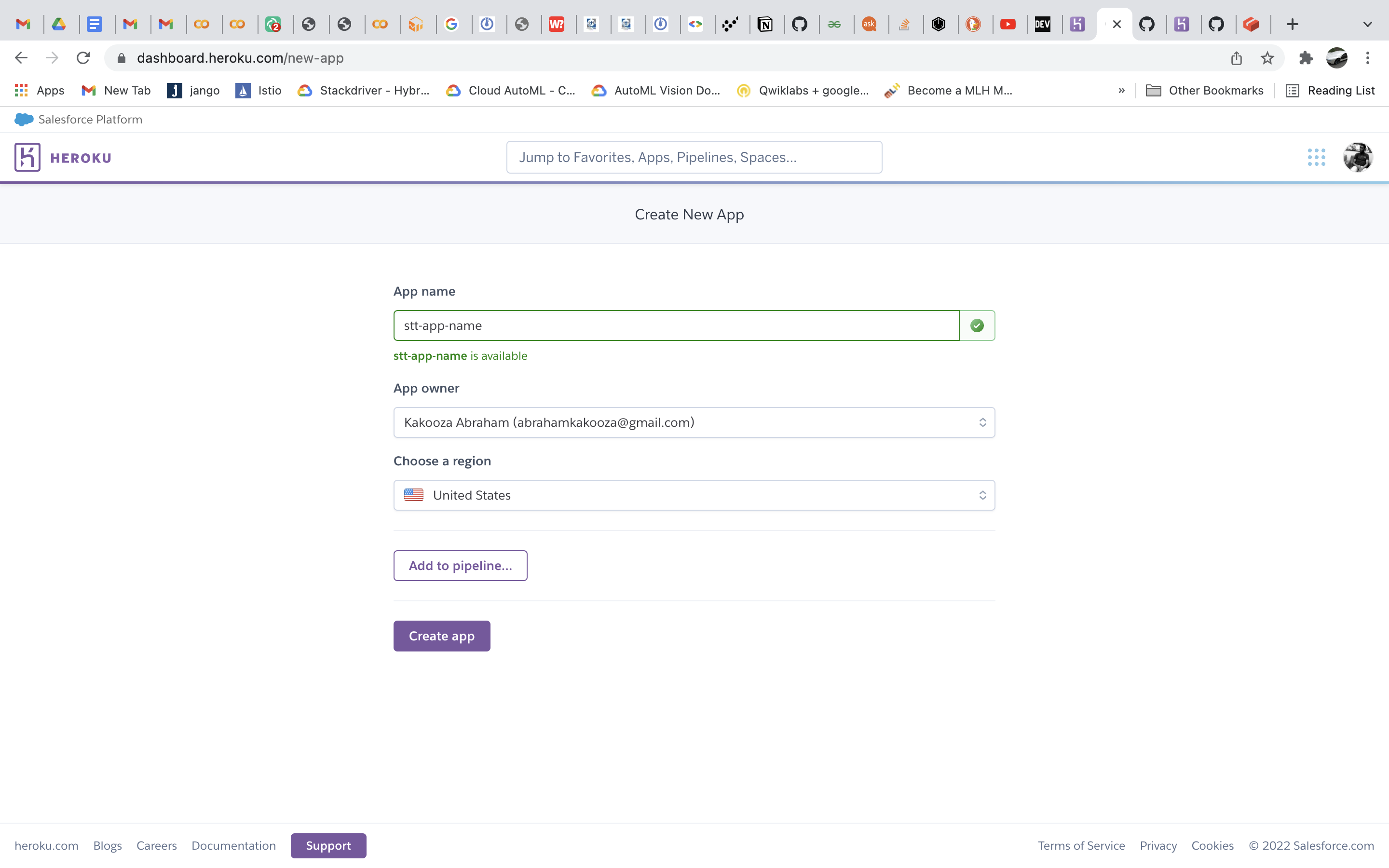
Task: Click the browser extensions puzzle icon
Action: tap(1306, 57)
